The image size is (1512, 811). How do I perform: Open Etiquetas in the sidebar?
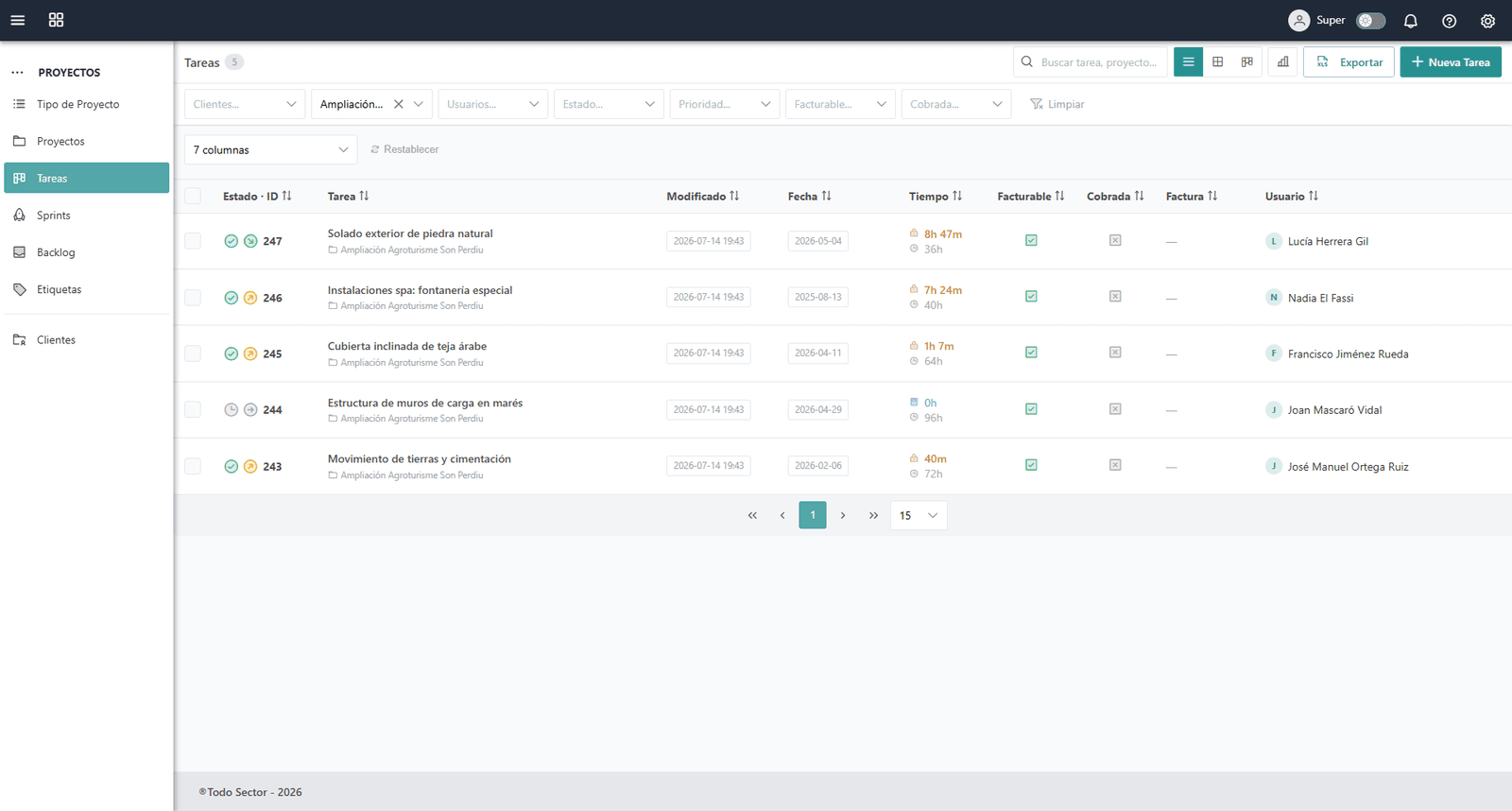(x=86, y=289)
